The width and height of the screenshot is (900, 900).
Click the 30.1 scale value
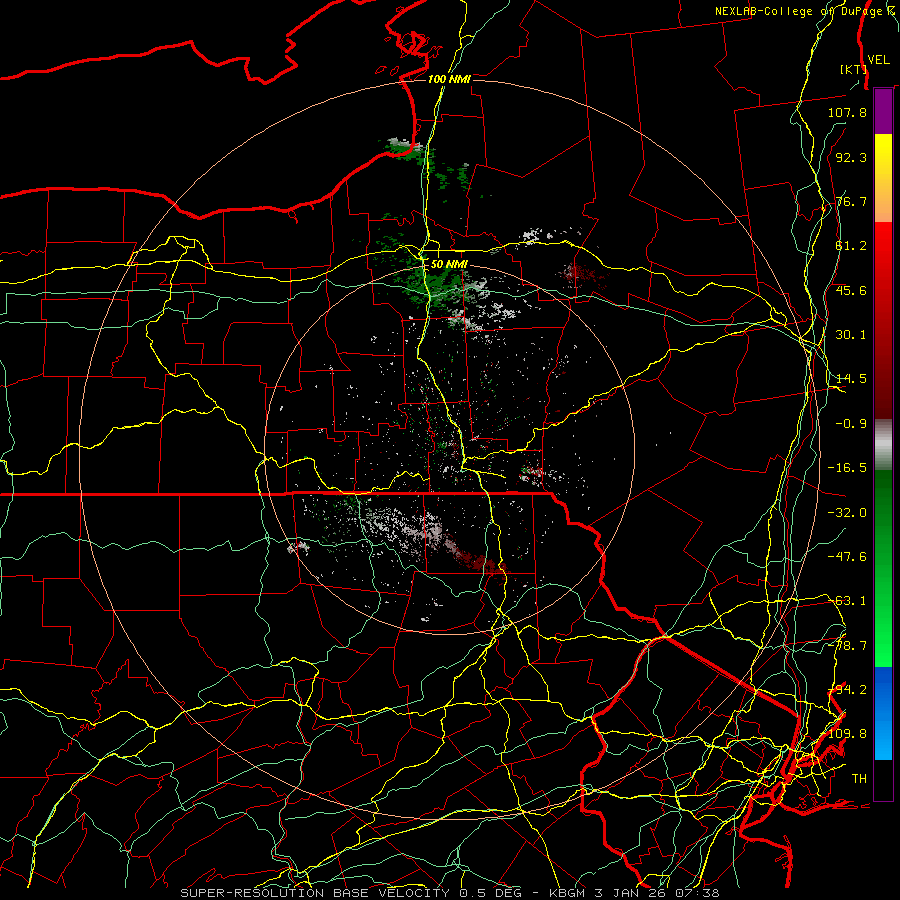pyautogui.click(x=851, y=335)
